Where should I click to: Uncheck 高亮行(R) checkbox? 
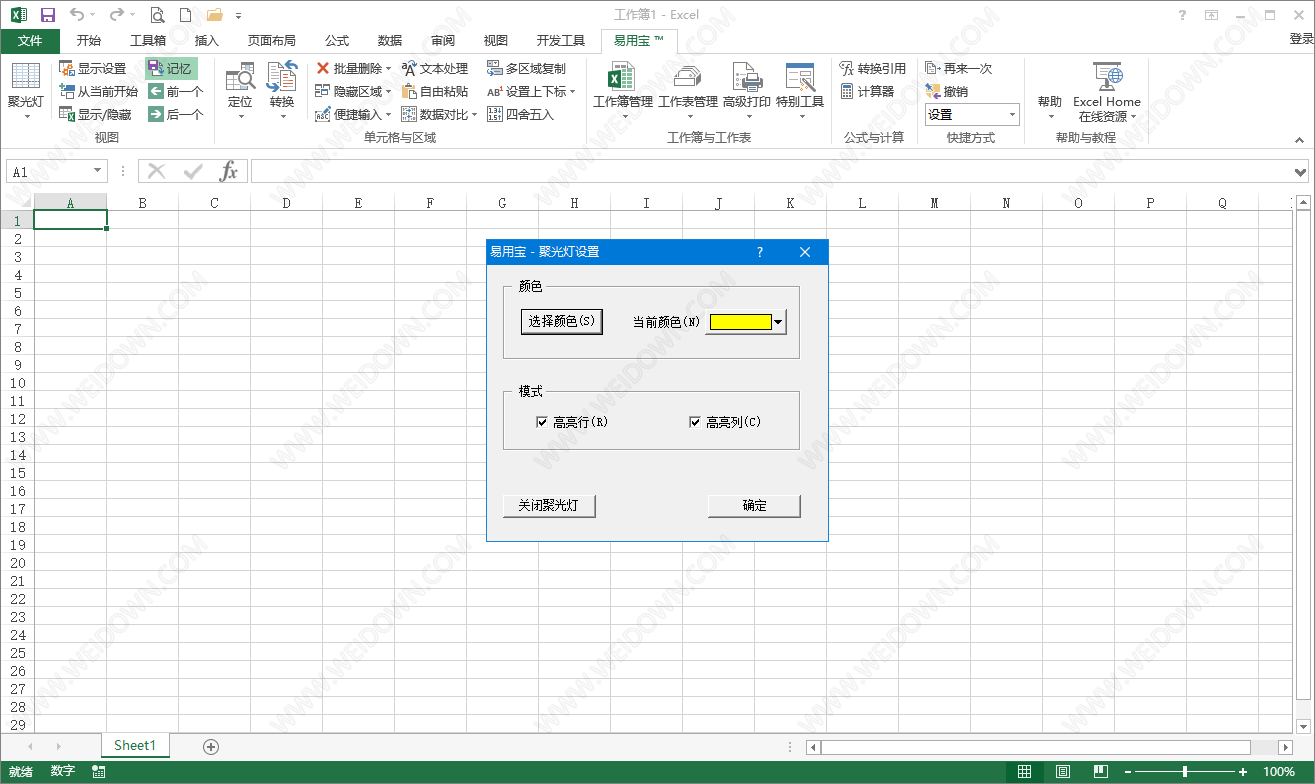(541, 422)
